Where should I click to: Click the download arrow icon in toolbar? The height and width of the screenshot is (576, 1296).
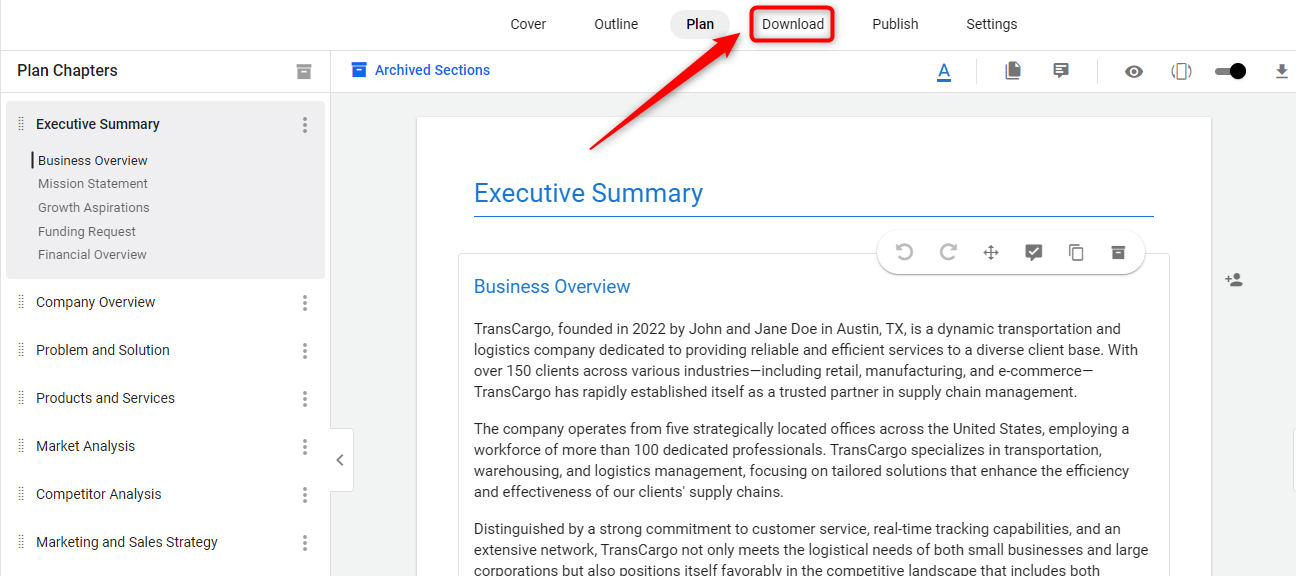click(x=1282, y=71)
